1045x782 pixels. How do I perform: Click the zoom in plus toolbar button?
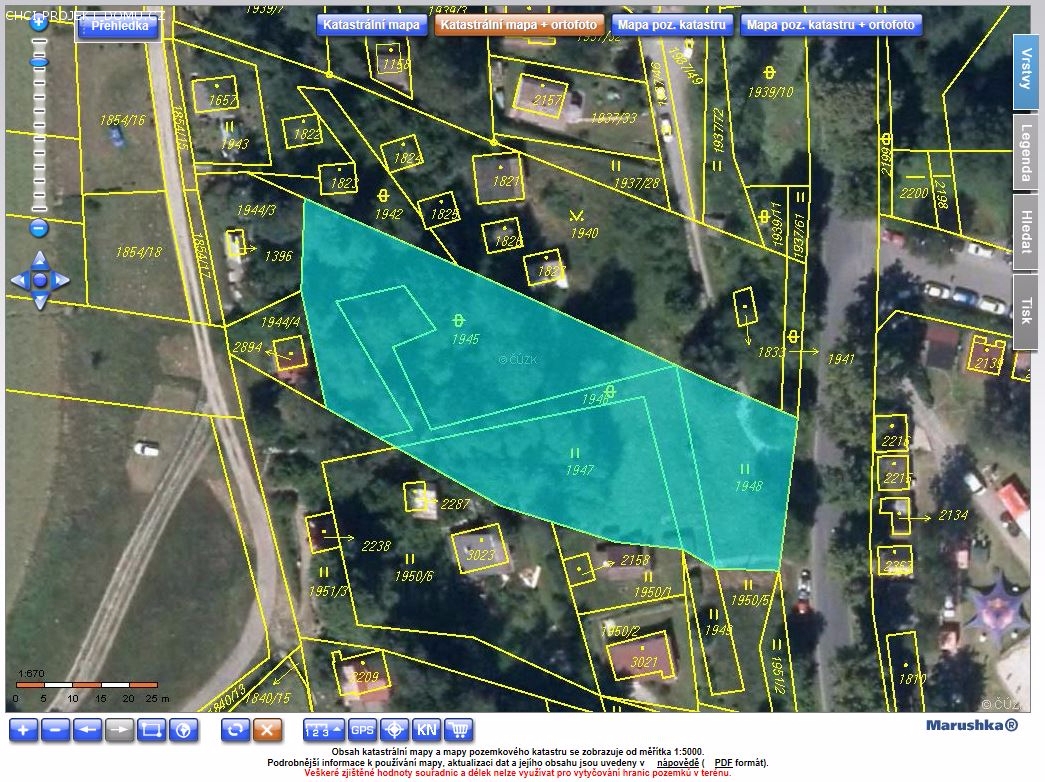coord(24,729)
